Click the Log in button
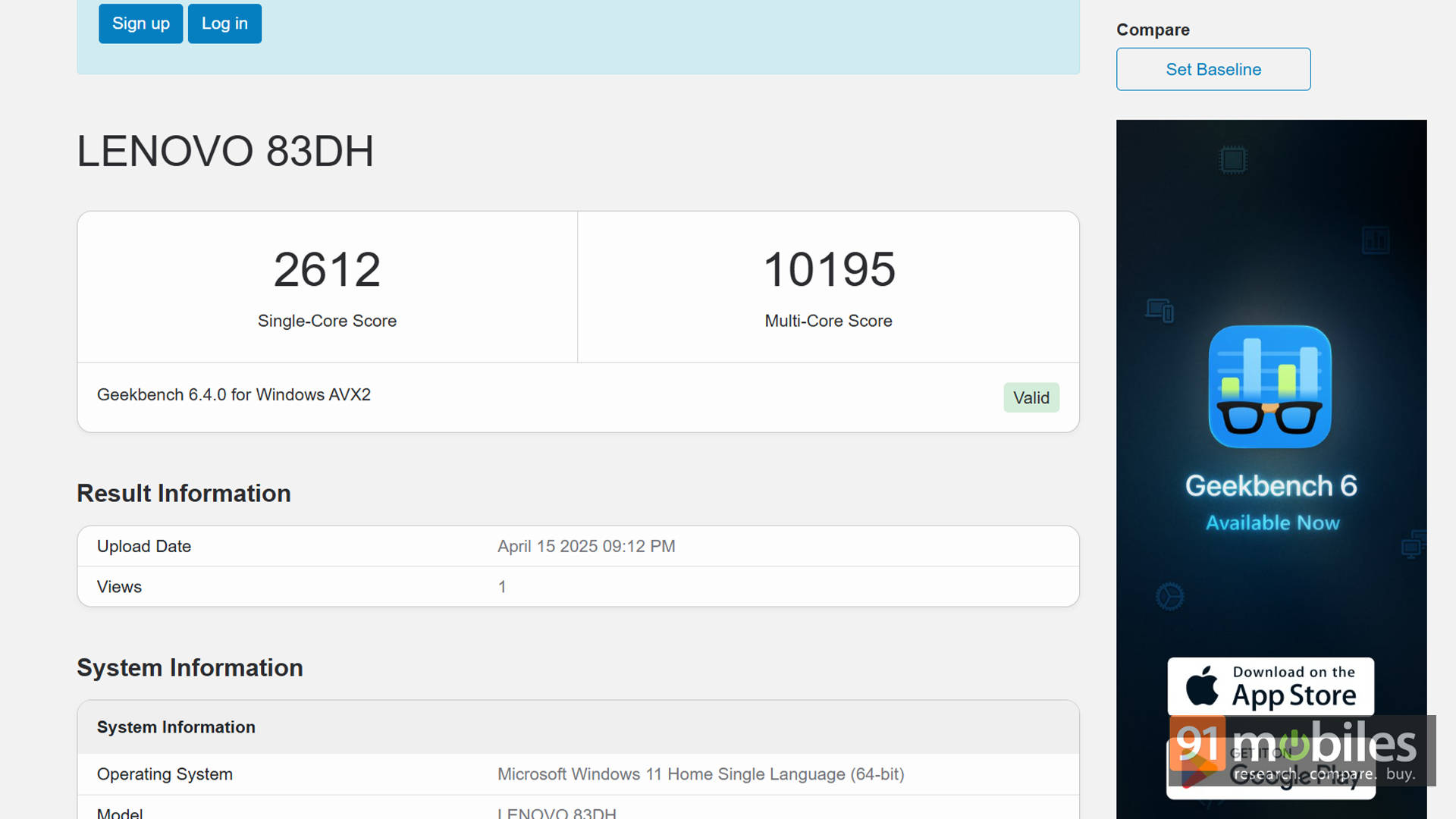This screenshot has height=819, width=1456. 224,24
